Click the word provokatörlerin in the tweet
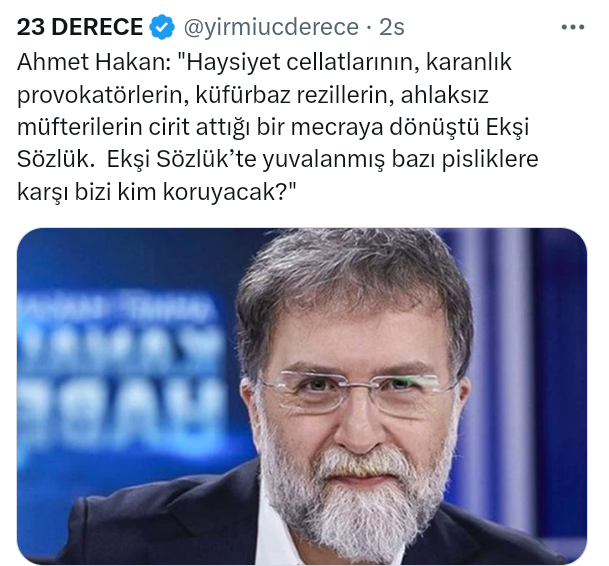The height and width of the screenshot is (566, 609). click(x=100, y=96)
